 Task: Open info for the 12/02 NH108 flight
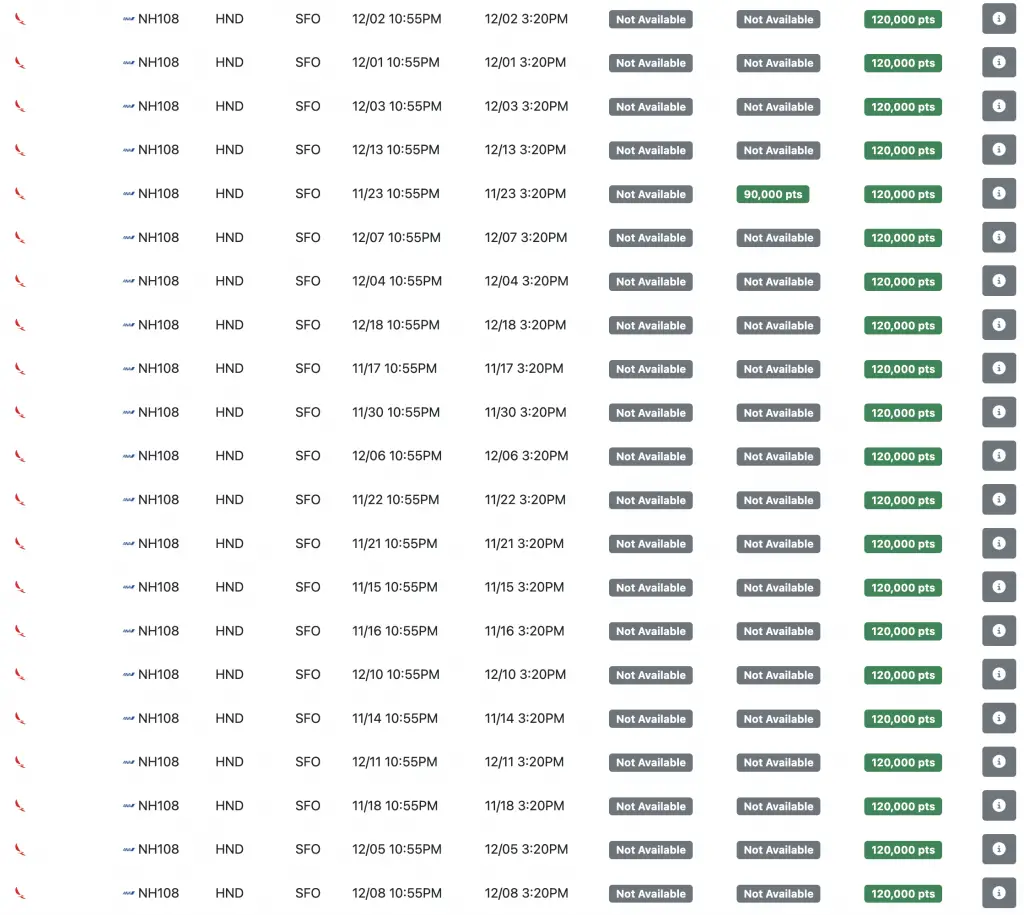click(999, 19)
